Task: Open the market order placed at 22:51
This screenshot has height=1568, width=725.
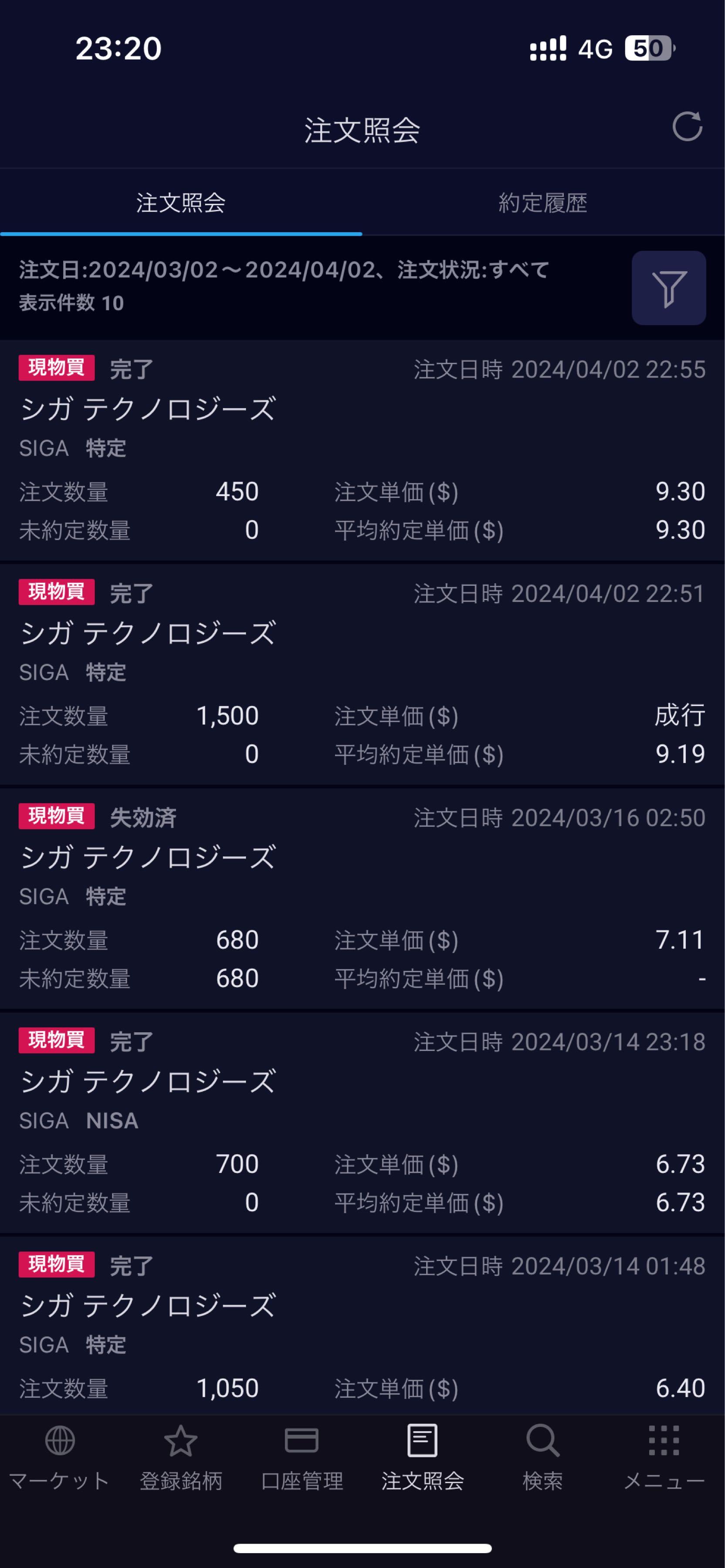Action: pyautogui.click(x=362, y=674)
